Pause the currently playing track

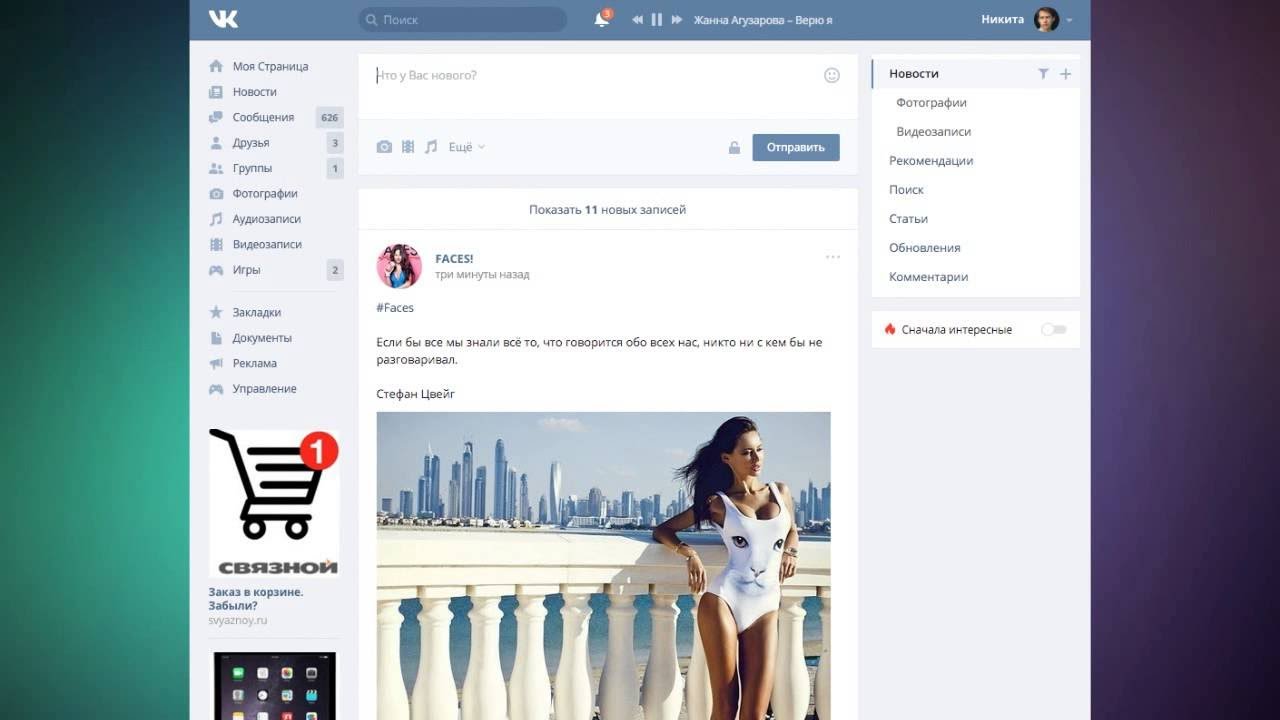657,20
